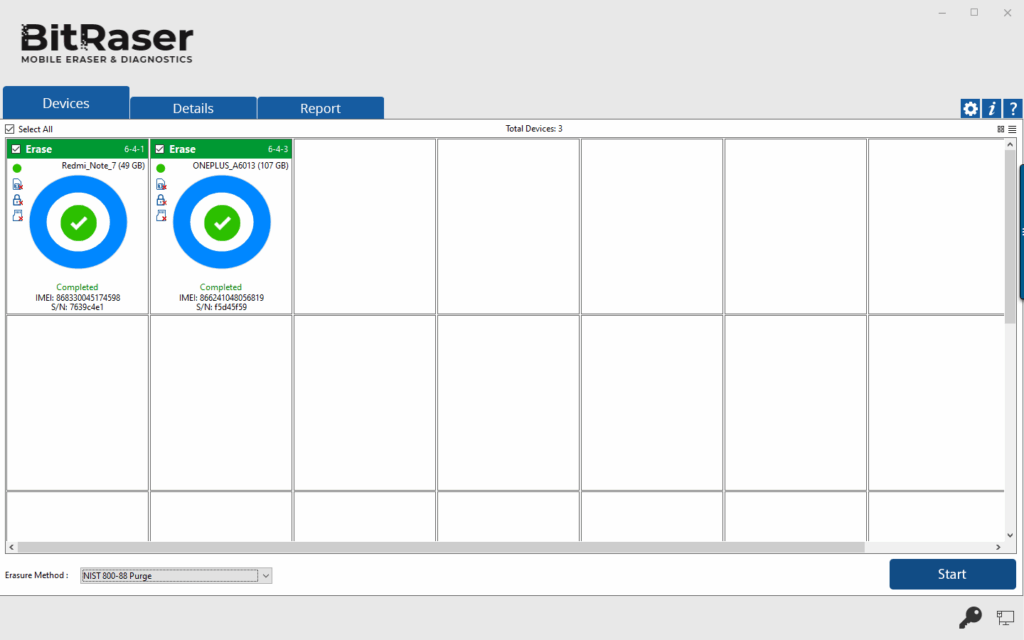Click the BitRaser logo
The image size is (1024, 640).
(x=107, y=43)
